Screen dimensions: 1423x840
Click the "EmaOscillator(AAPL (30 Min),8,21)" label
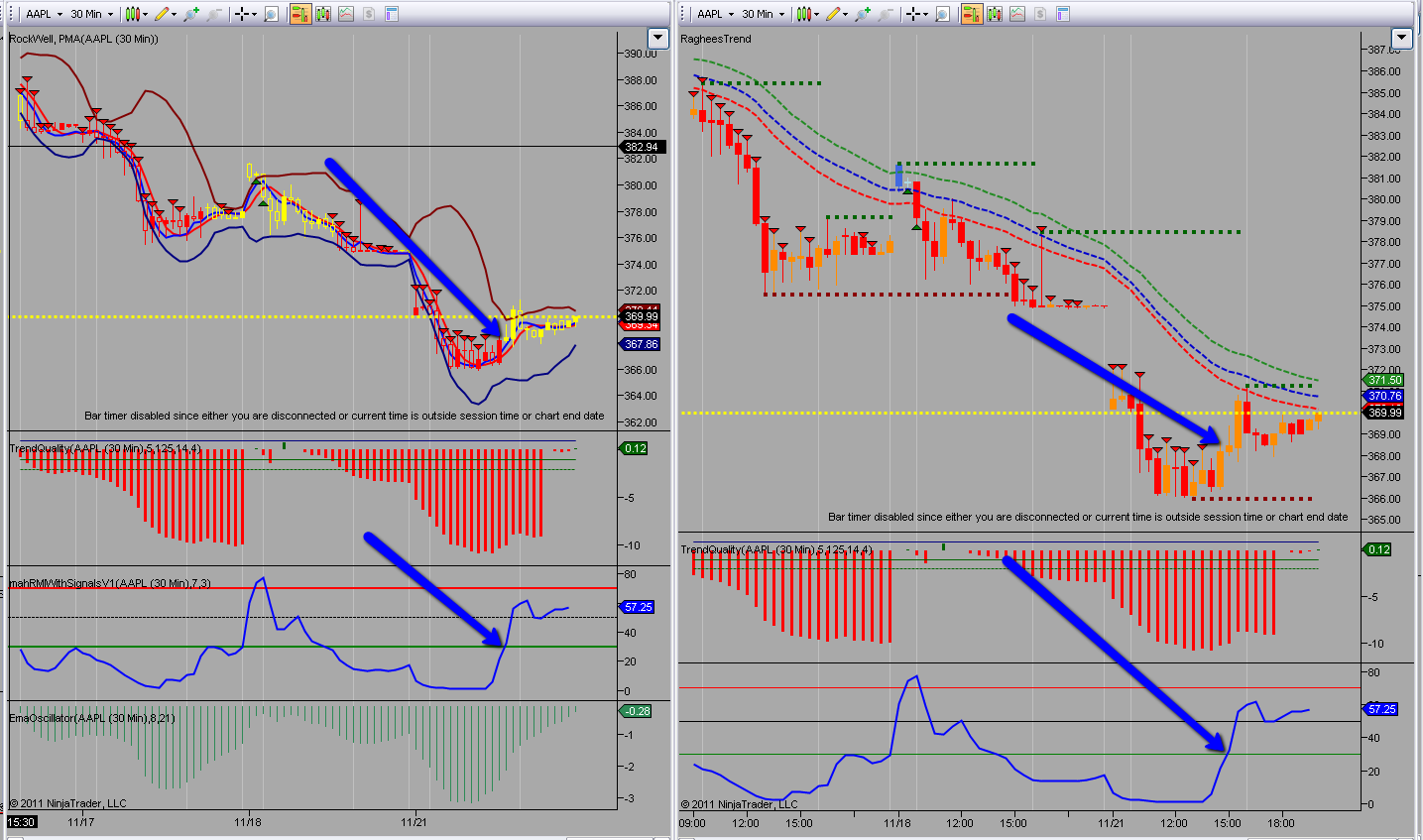[x=92, y=718]
